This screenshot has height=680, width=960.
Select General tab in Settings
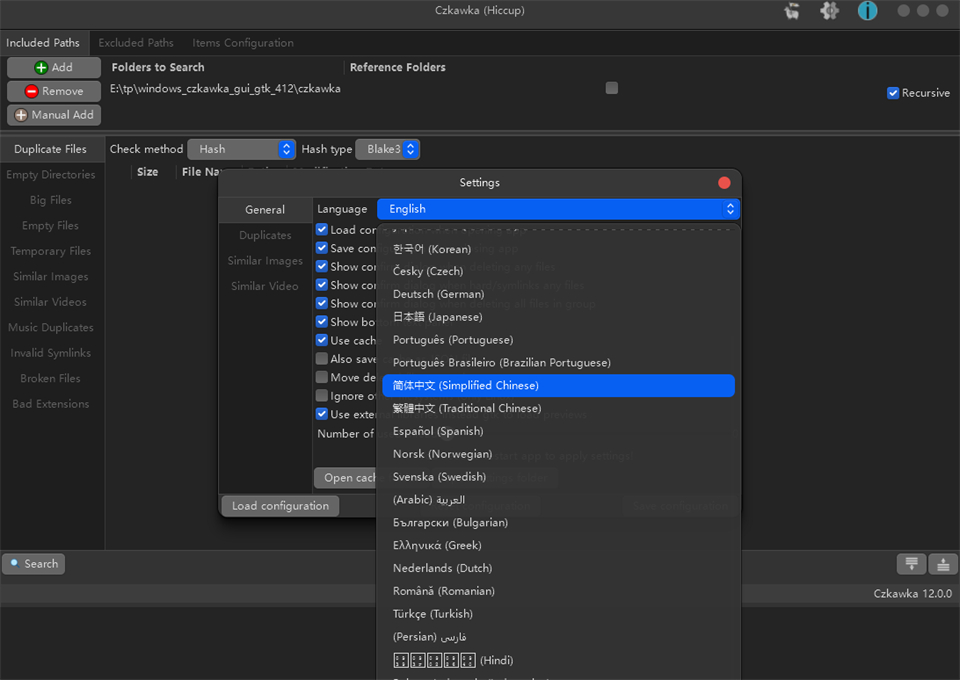click(265, 210)
